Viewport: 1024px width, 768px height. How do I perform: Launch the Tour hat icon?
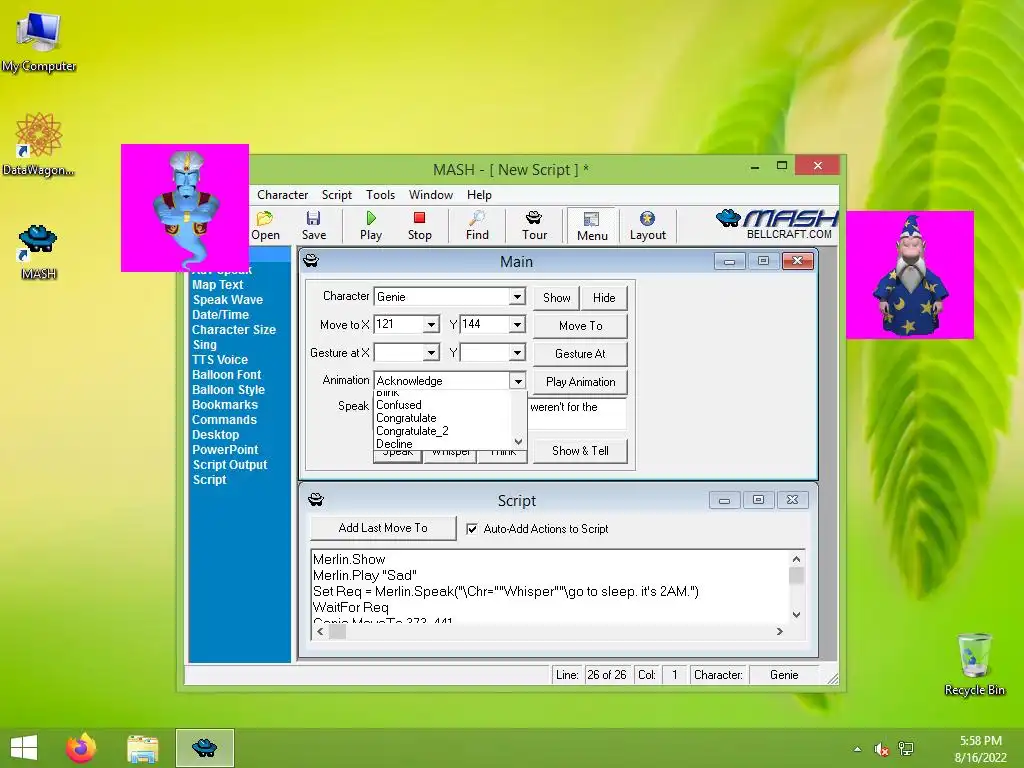534,225
